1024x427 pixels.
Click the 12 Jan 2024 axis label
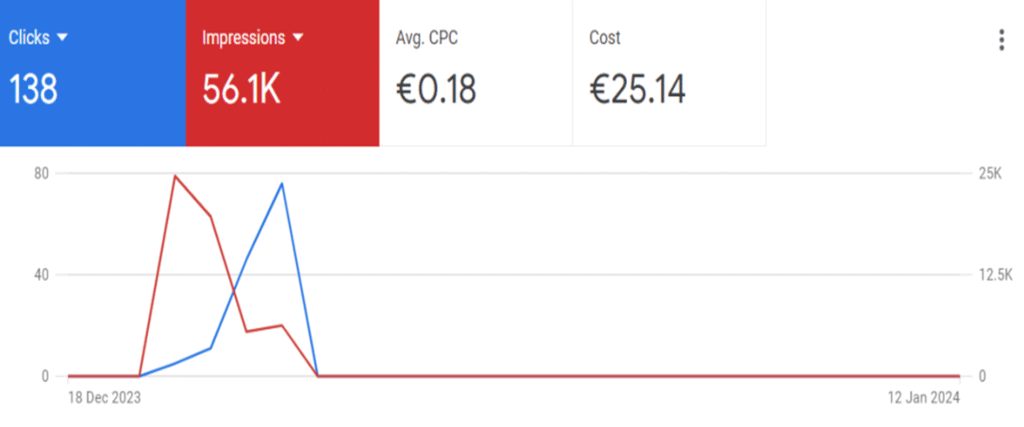[x=923, y=398]
